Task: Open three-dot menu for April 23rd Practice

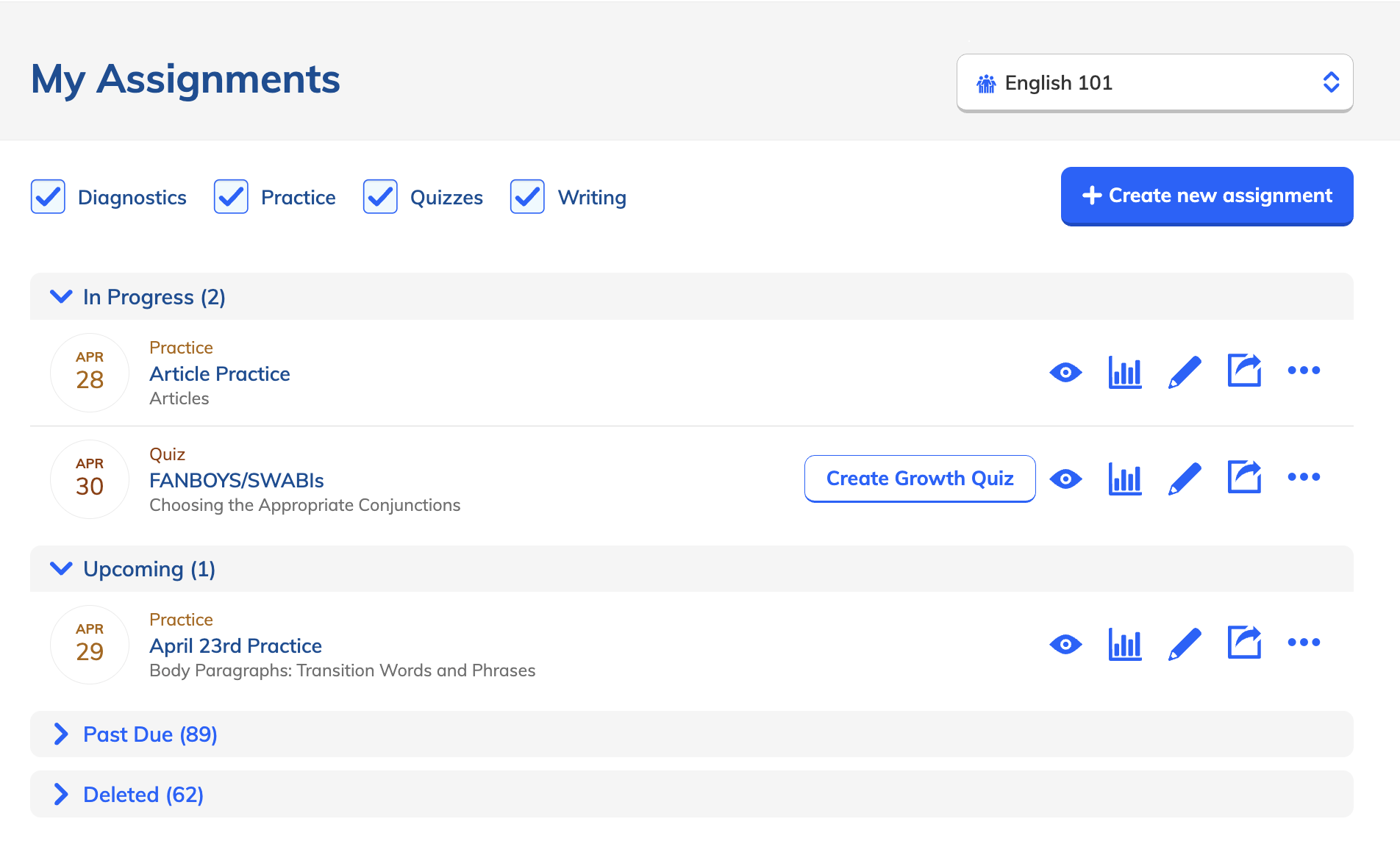Action: click(1304, 643)
